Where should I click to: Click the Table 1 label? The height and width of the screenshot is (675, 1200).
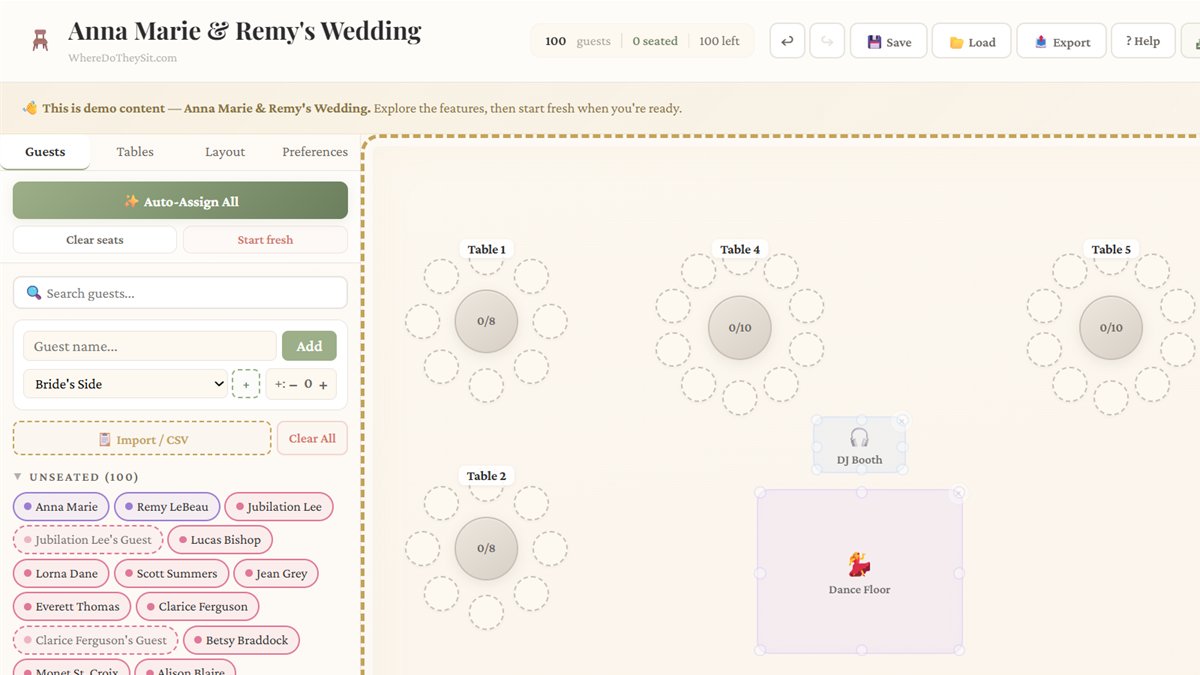487,250
